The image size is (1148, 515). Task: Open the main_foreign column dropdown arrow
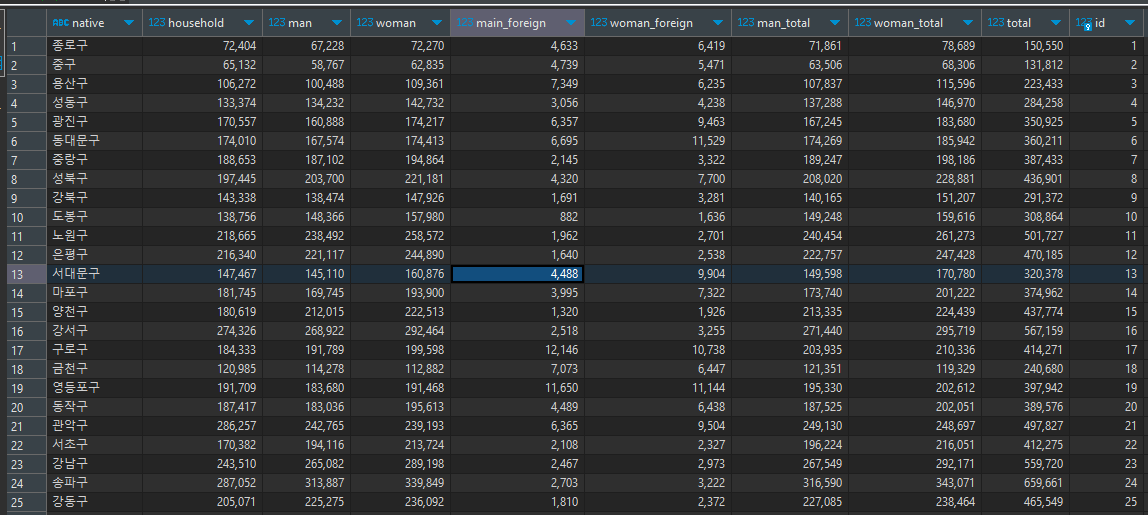click(x=570, y=23)
